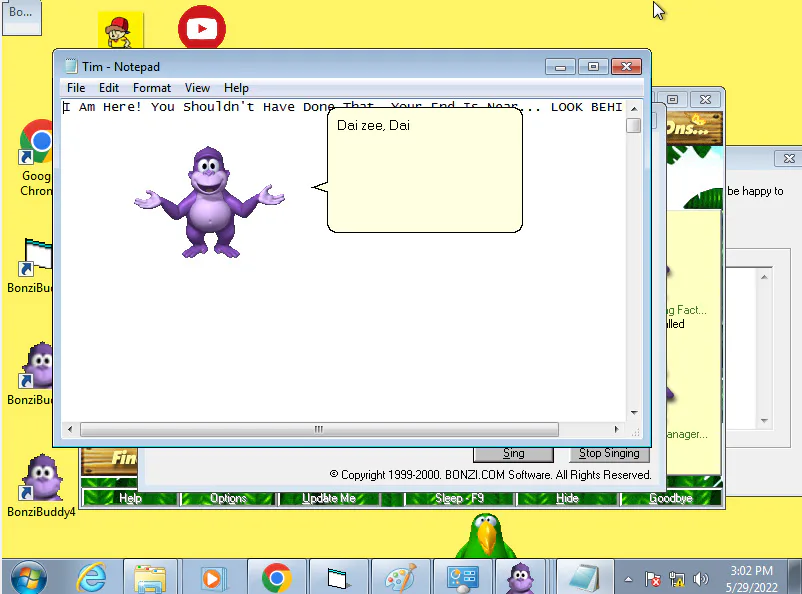Click Options in Bonzi green toolbar
Image resolution: width=802 pixels, height=594 pixels.
228,498
